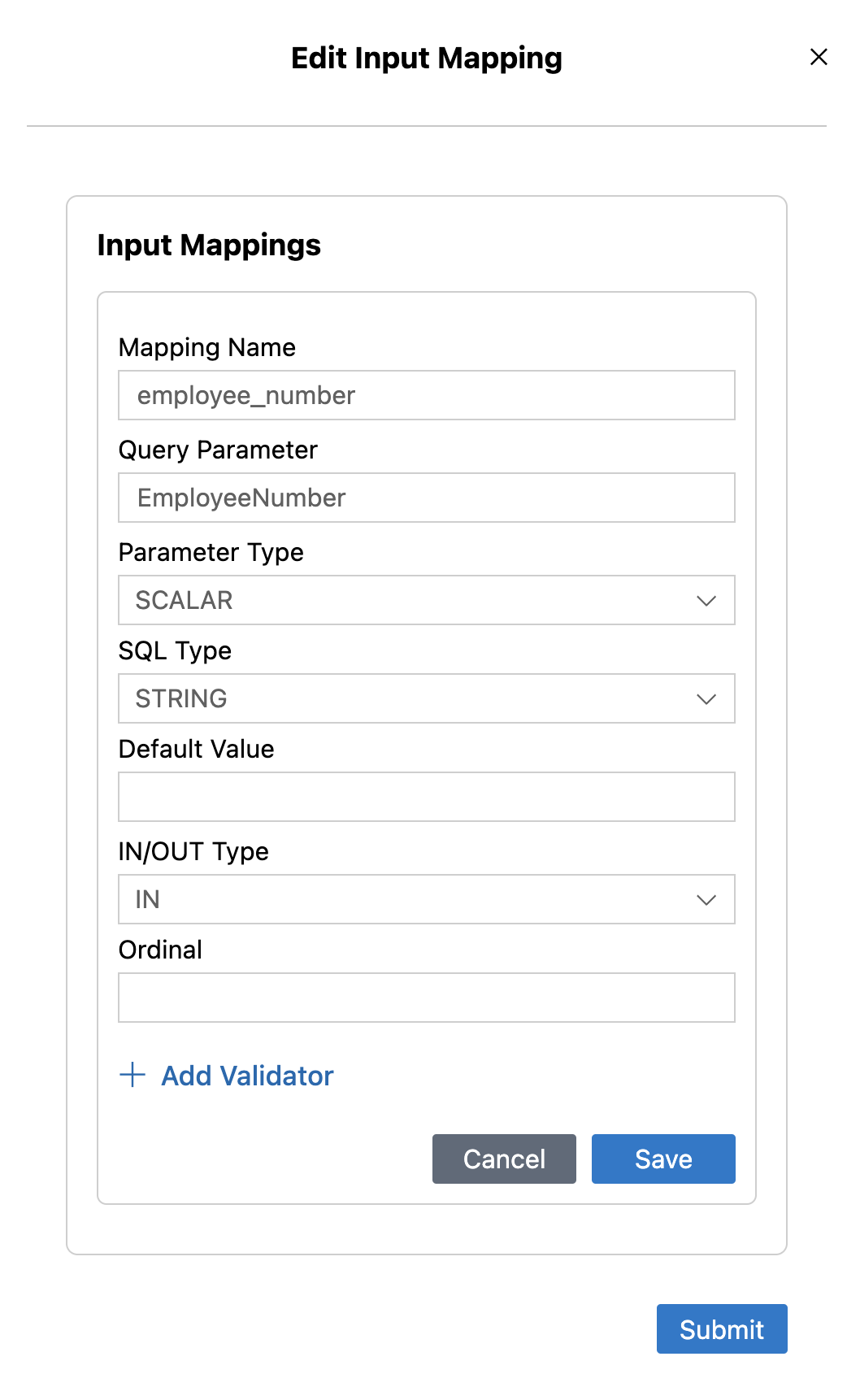Close the Edit Input Mapping dialog

click(x=819, y=57)
